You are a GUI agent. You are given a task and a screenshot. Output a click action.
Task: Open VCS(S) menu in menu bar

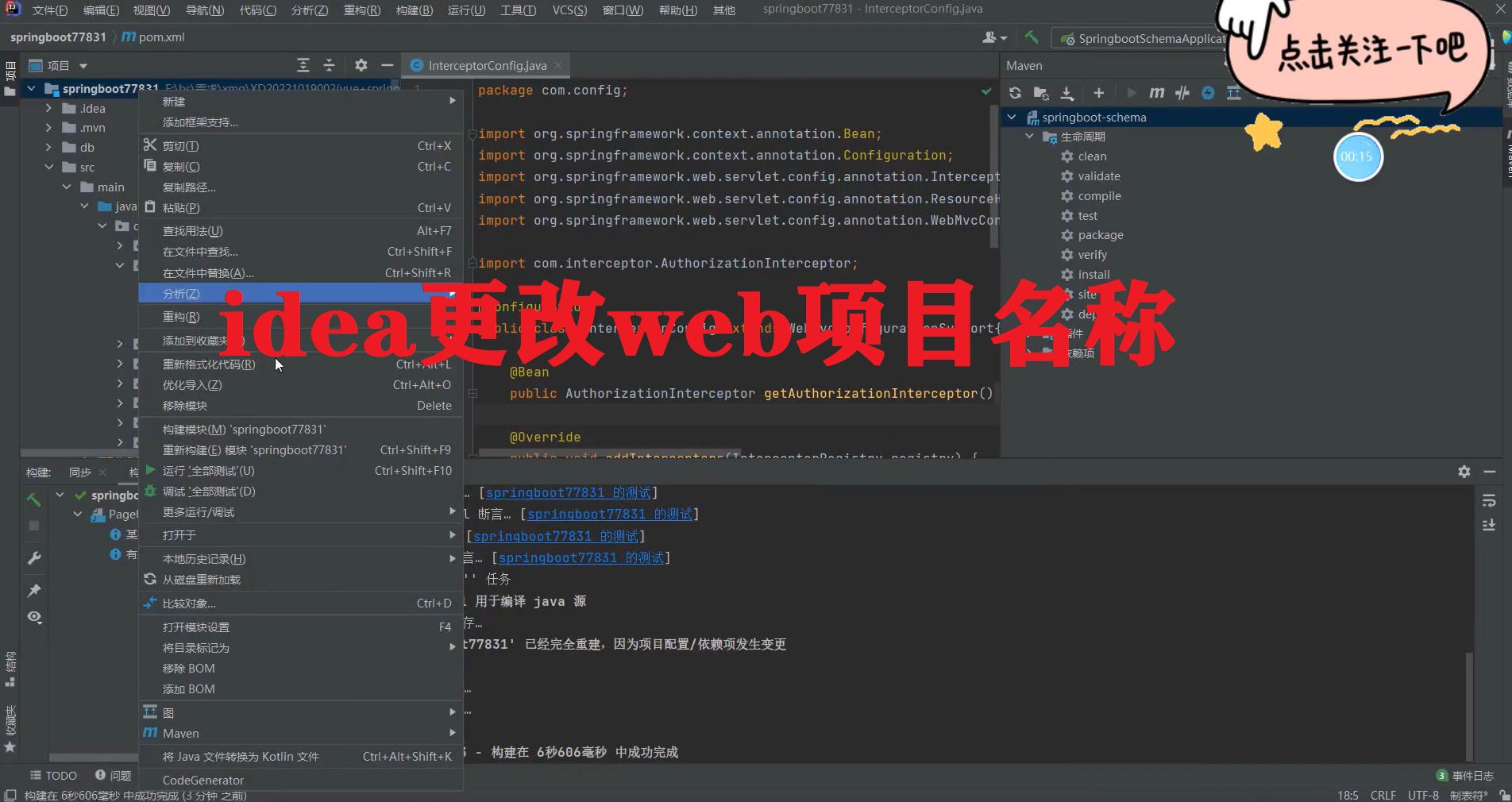569,10
